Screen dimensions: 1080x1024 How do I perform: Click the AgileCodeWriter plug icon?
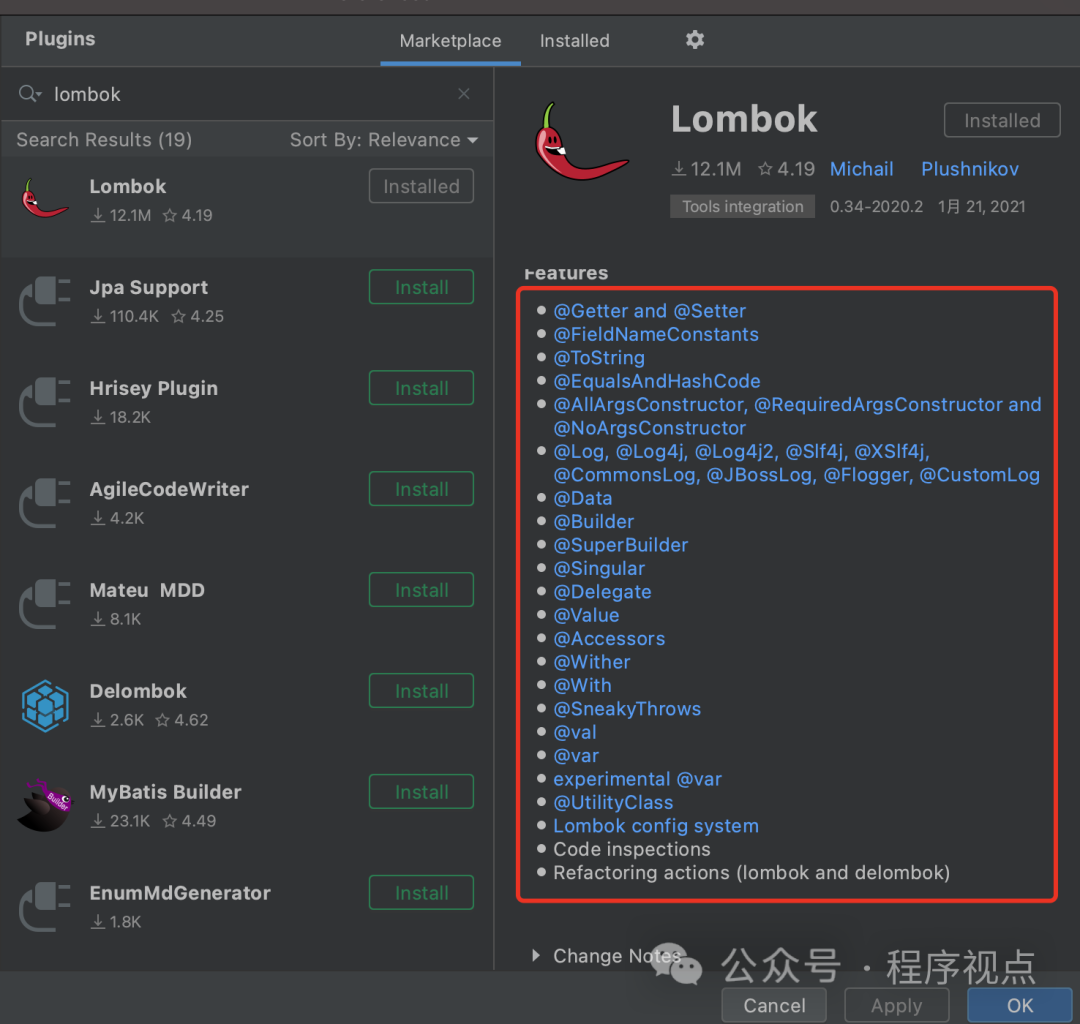(x=45, y=503)
